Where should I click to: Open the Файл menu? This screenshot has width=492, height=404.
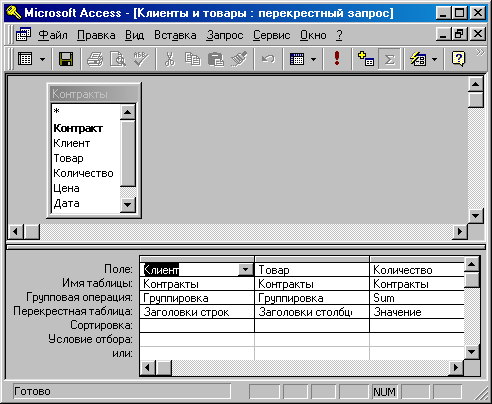pyautogui.click(x=53, y=35)
